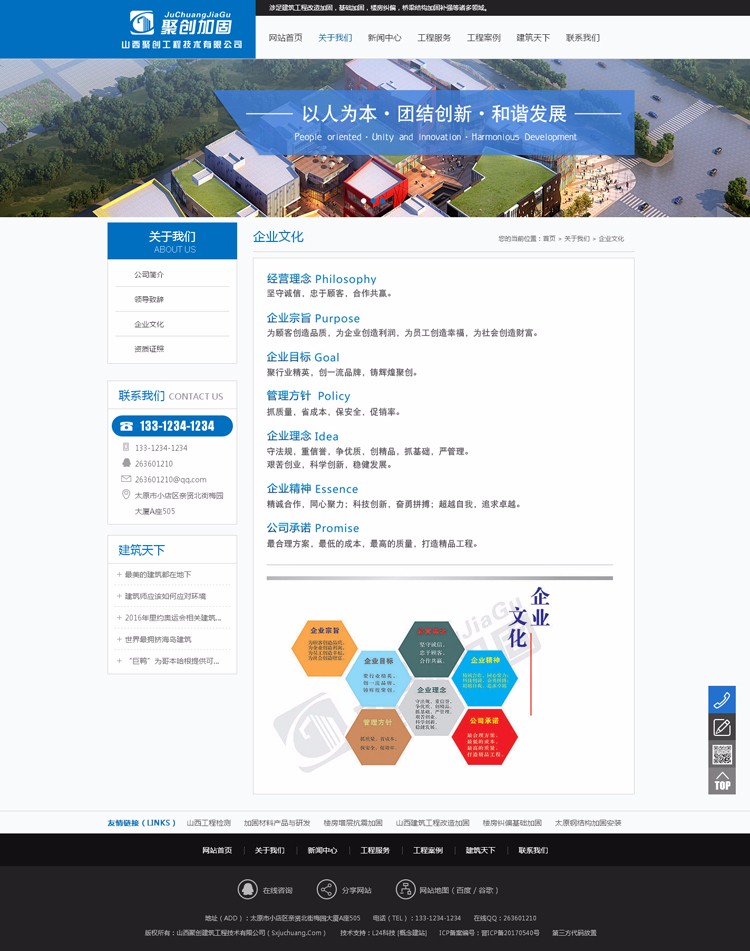This screenshot has width=750, height=951.
Task: Open the friendly link 楼房增层抗震加固
Action: tap(353, 823)
